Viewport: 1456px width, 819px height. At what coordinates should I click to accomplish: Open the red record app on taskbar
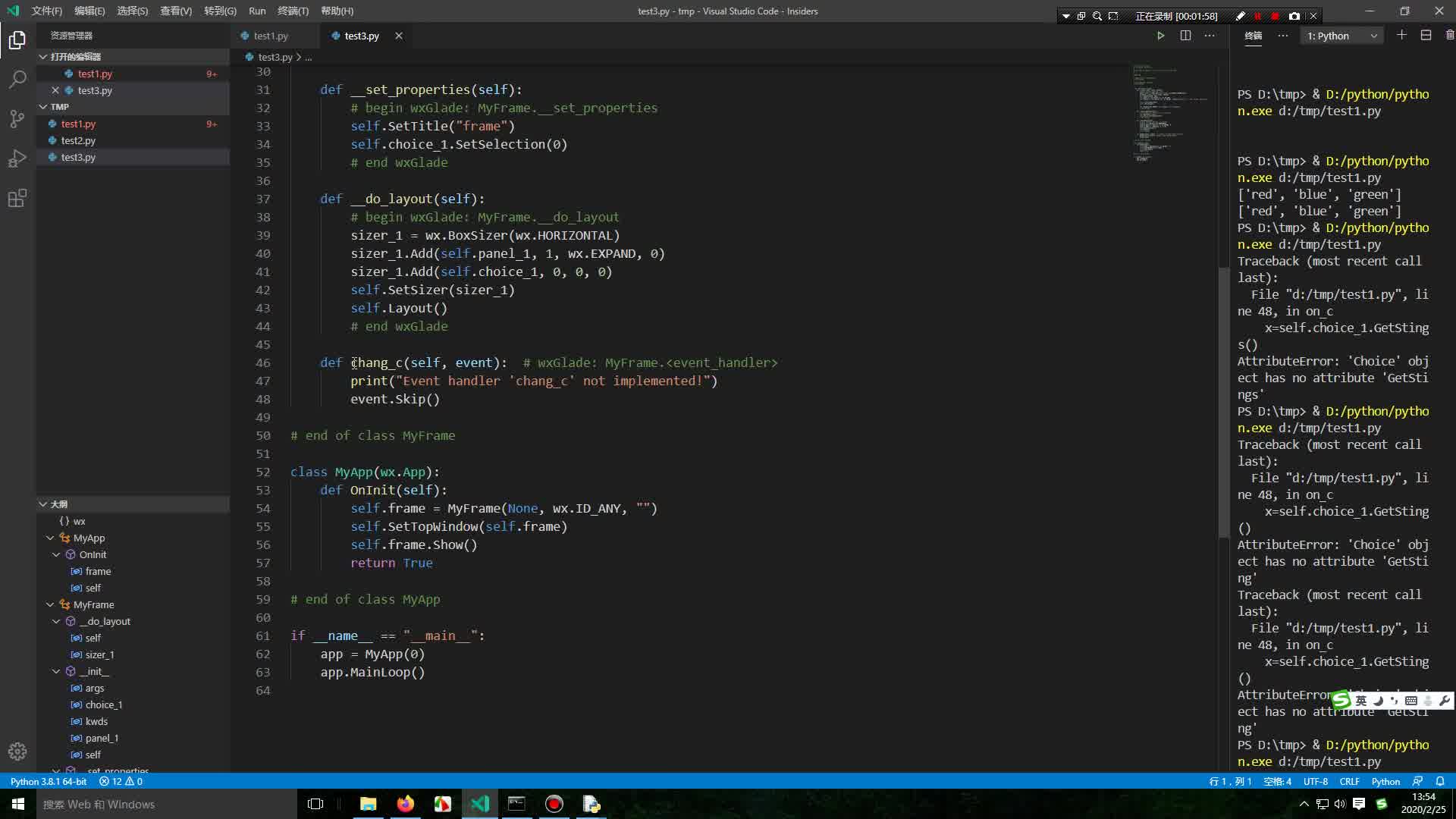554,804
